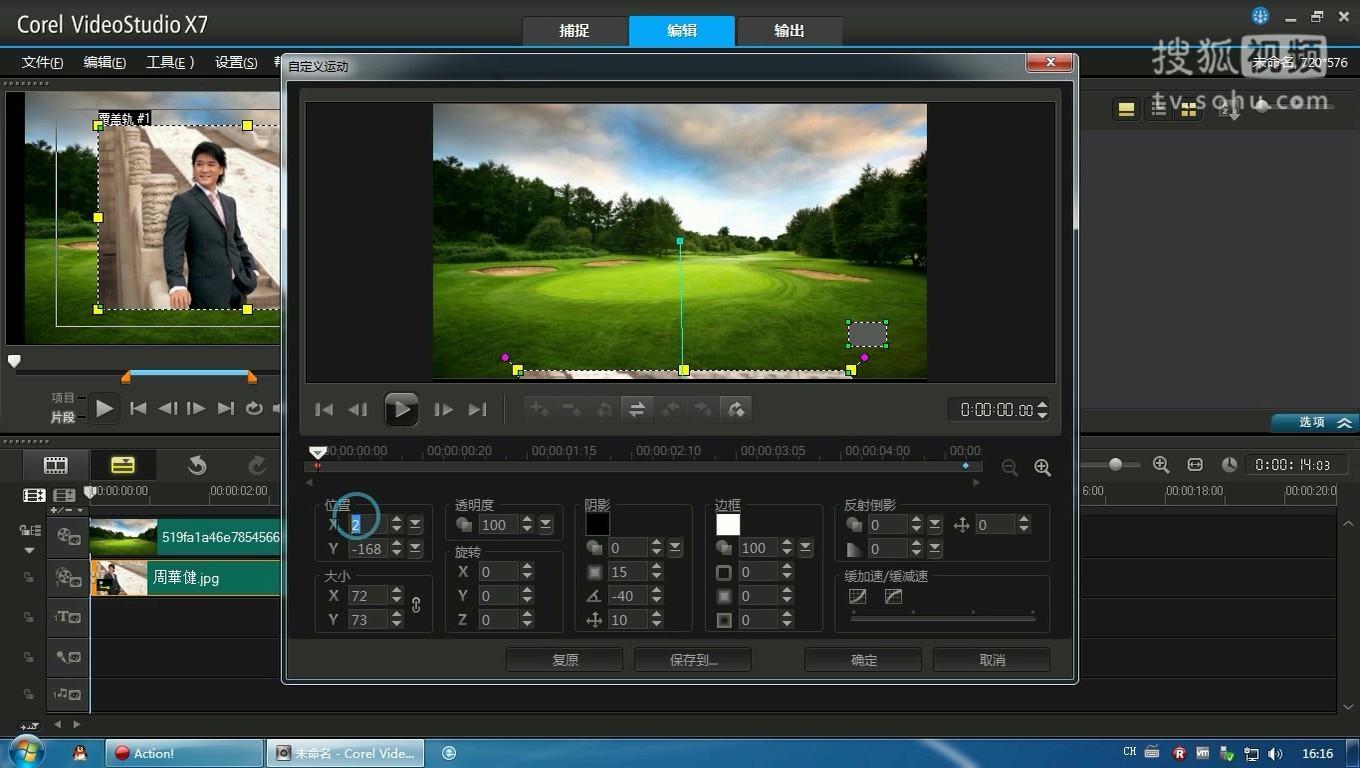The image size is (1360, 768).
Task: Adjust the ease in/ease out slider
Action: (x=943, y=617)
